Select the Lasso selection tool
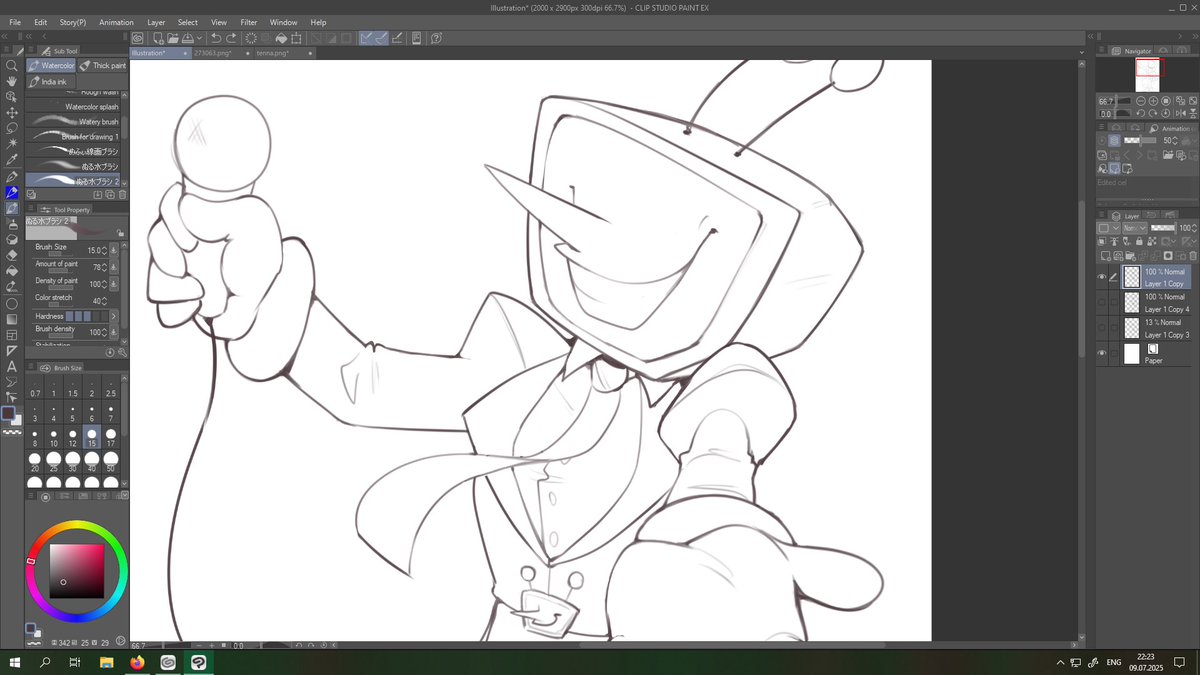The height and width of the screenshot is (675, 1200). tap(12, 129)
